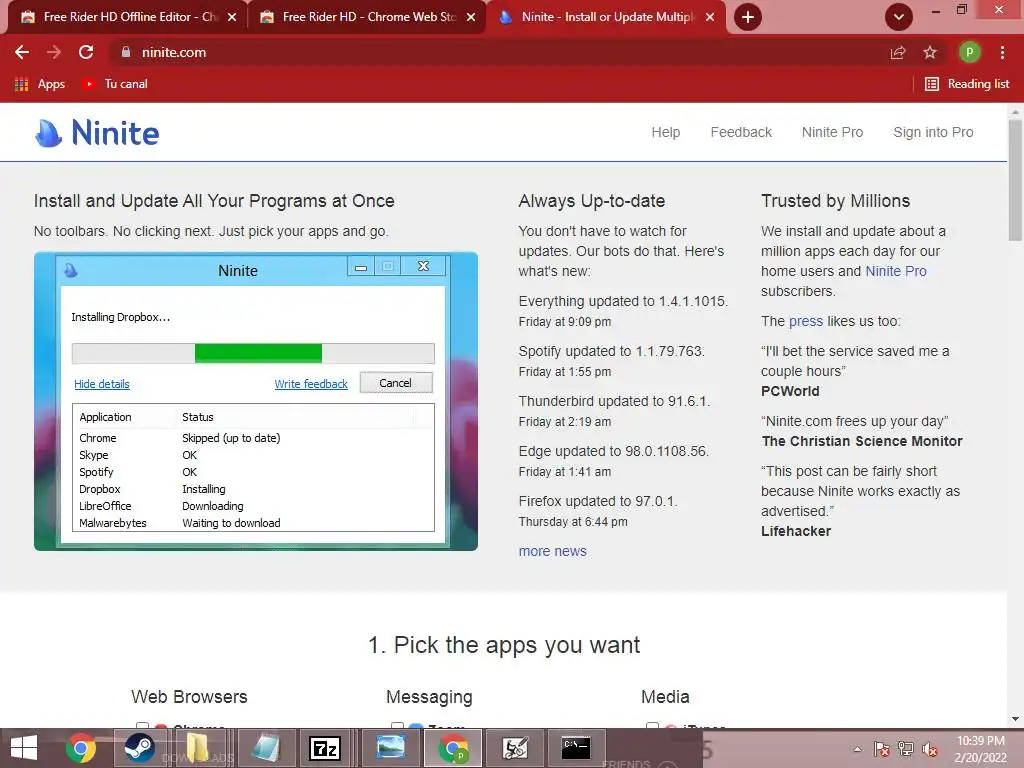This screenshot has height=768, width=1024.
Task: Click the "Pick the apps you want" heading
Action: 504,645
